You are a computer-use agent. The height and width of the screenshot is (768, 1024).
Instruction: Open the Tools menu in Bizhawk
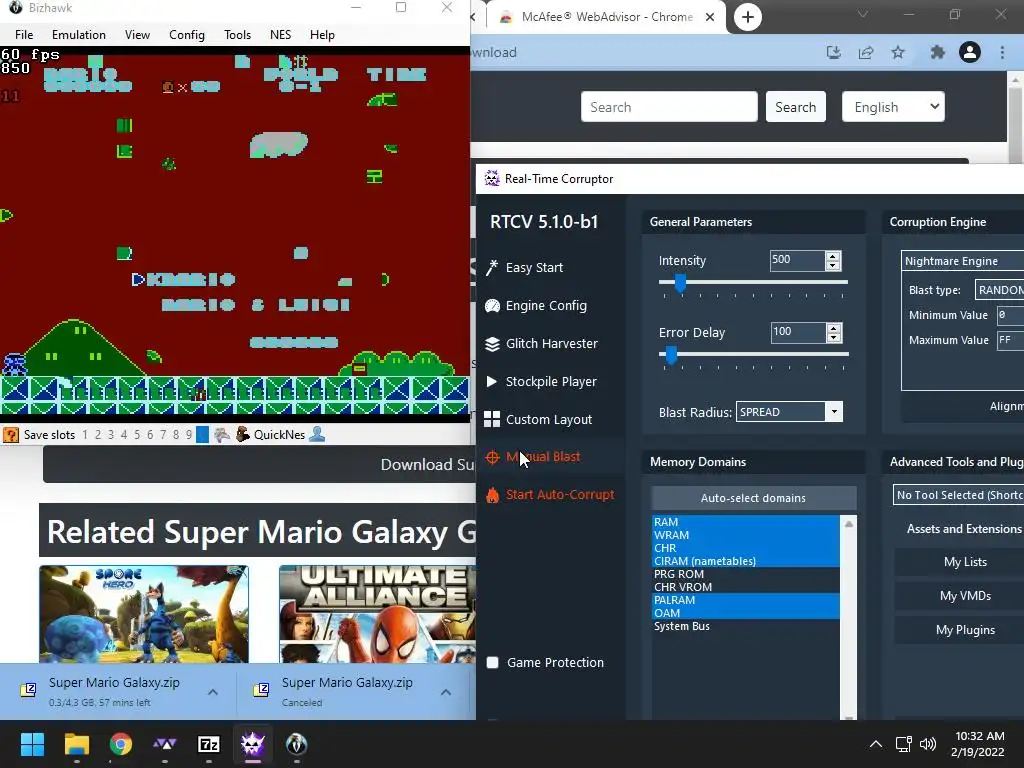(237, 35)
